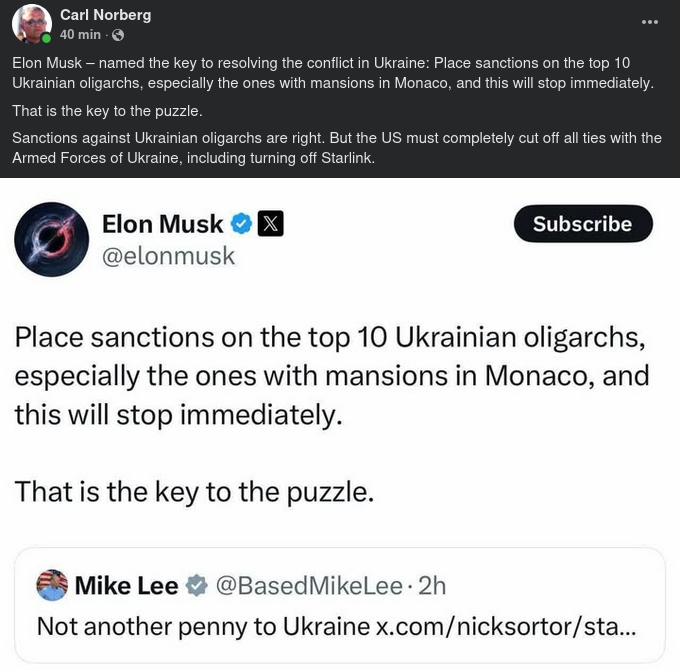Open the @elonmusk handle
The width and height of the screenshot is (680, 670).
(168, 256)
